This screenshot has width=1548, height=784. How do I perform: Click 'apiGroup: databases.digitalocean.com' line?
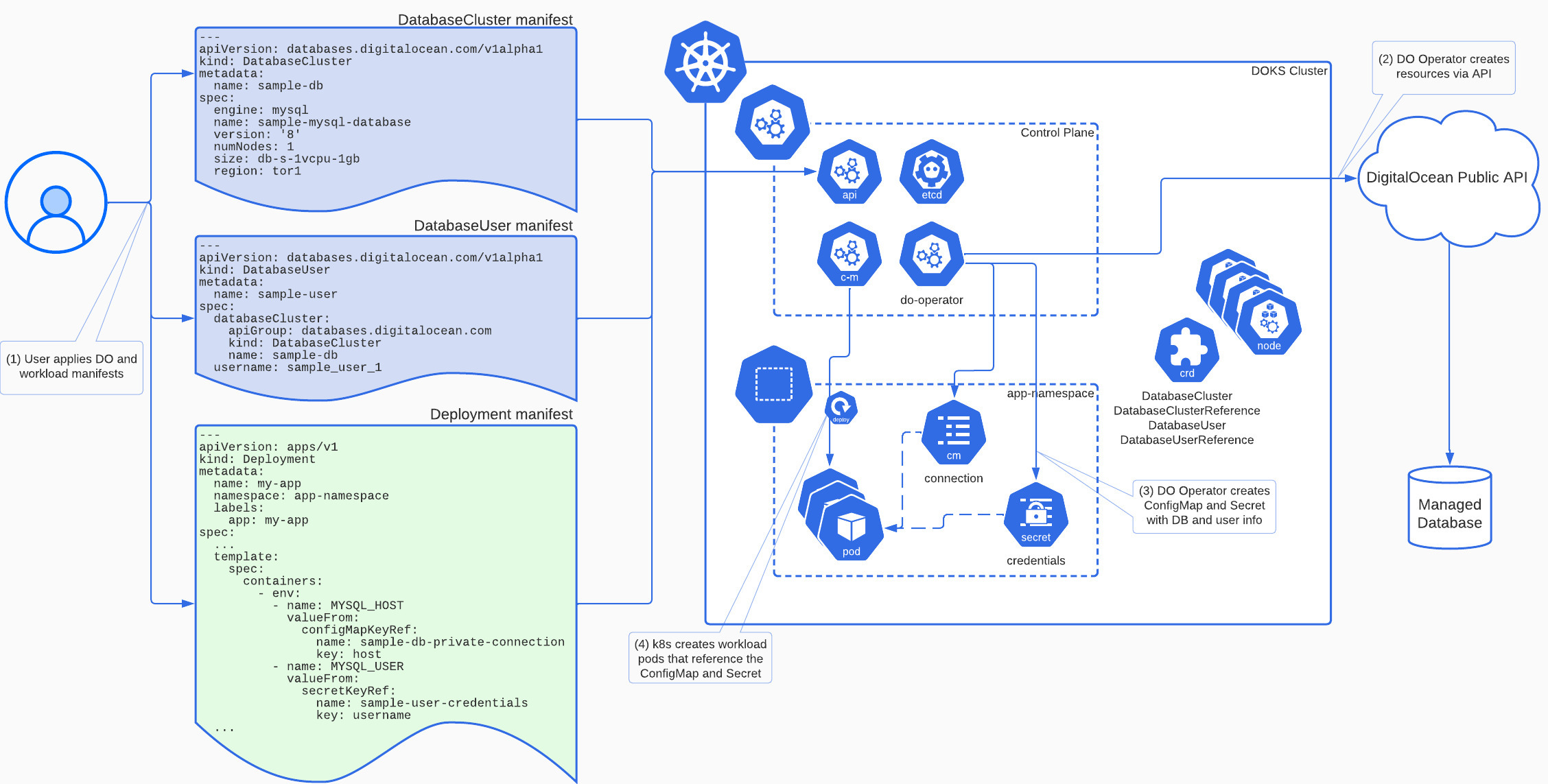[360, 331]
